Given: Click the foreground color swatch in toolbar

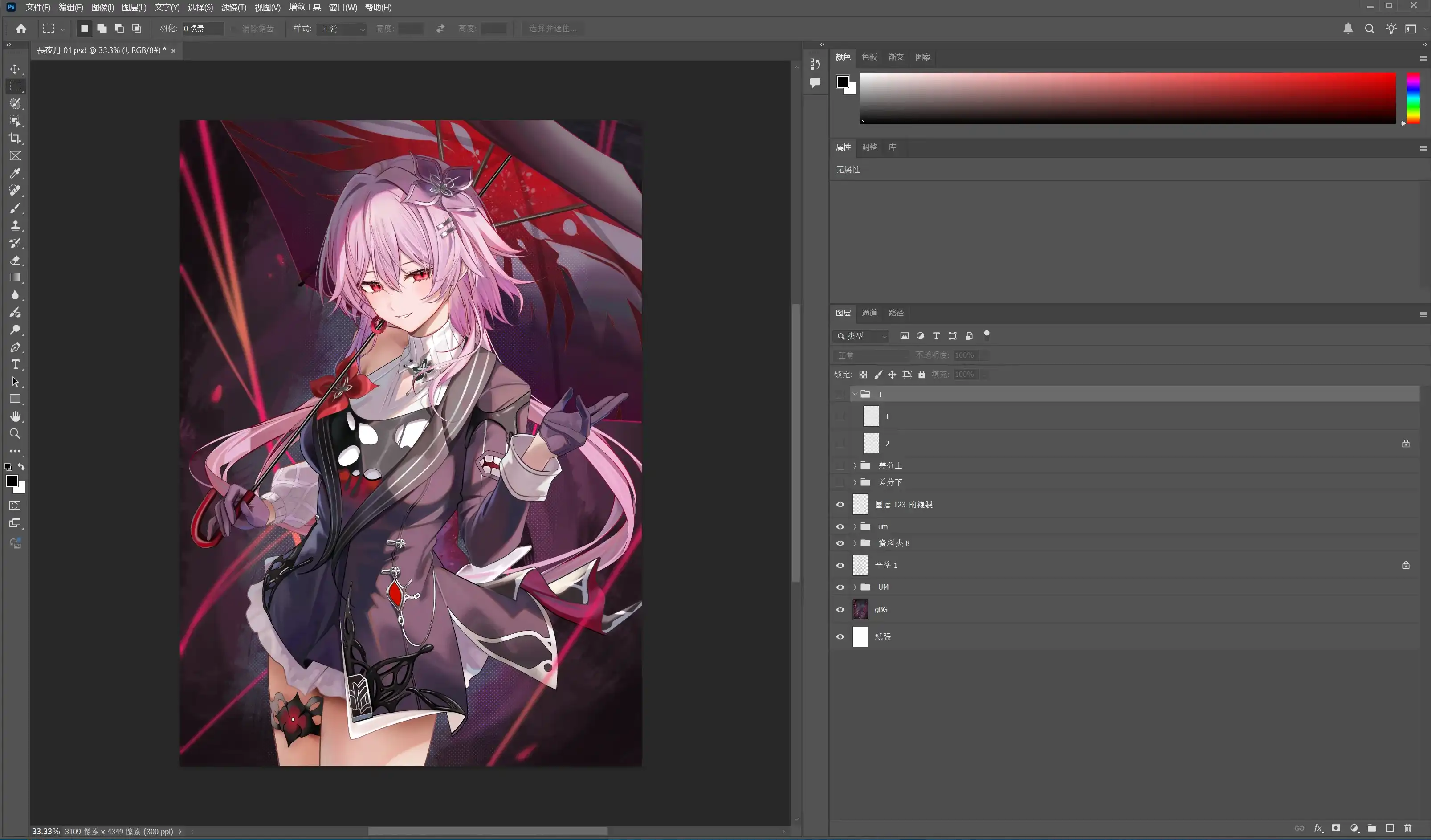Looking at the screenshot, I should point(12,481).
